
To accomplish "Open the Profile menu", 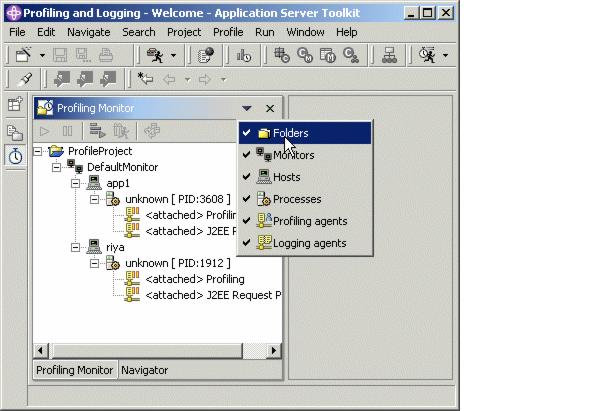I will click(x=228, y=32).
